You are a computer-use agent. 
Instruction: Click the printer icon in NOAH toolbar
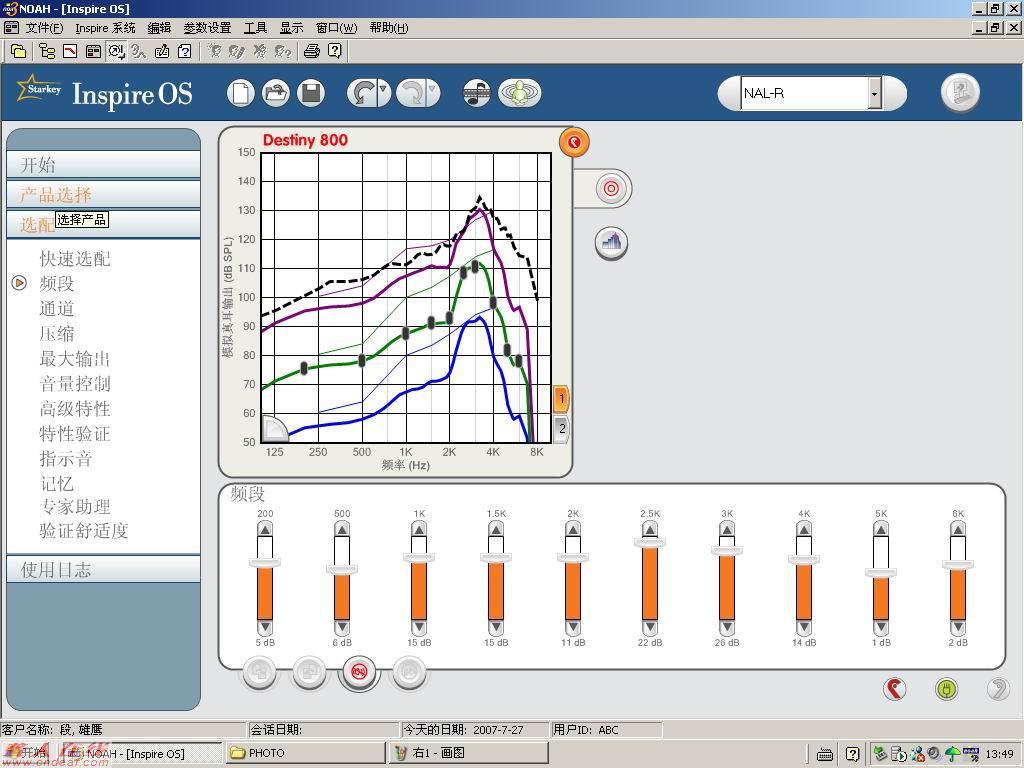coord(312,51)
